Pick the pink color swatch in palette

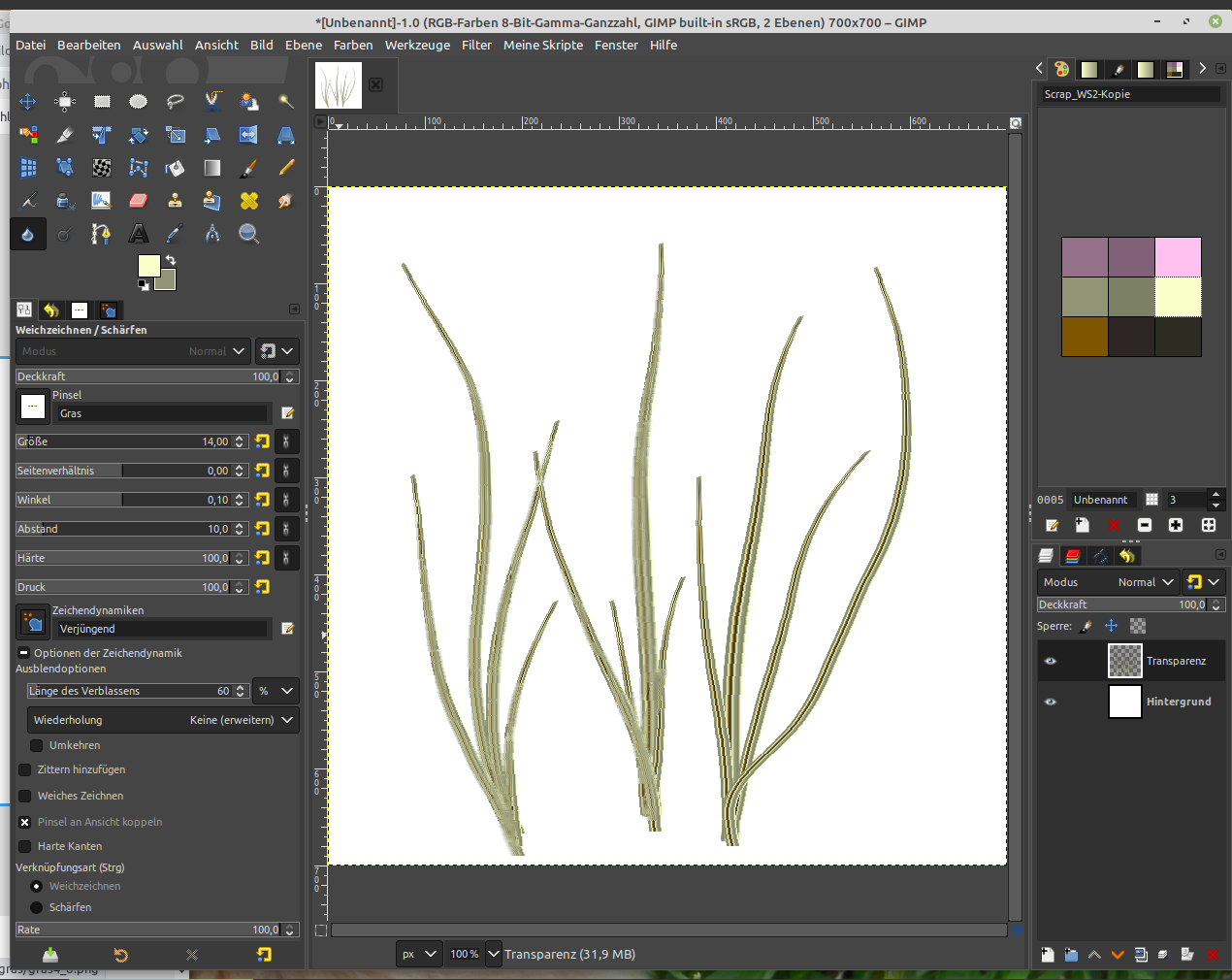1178,257
